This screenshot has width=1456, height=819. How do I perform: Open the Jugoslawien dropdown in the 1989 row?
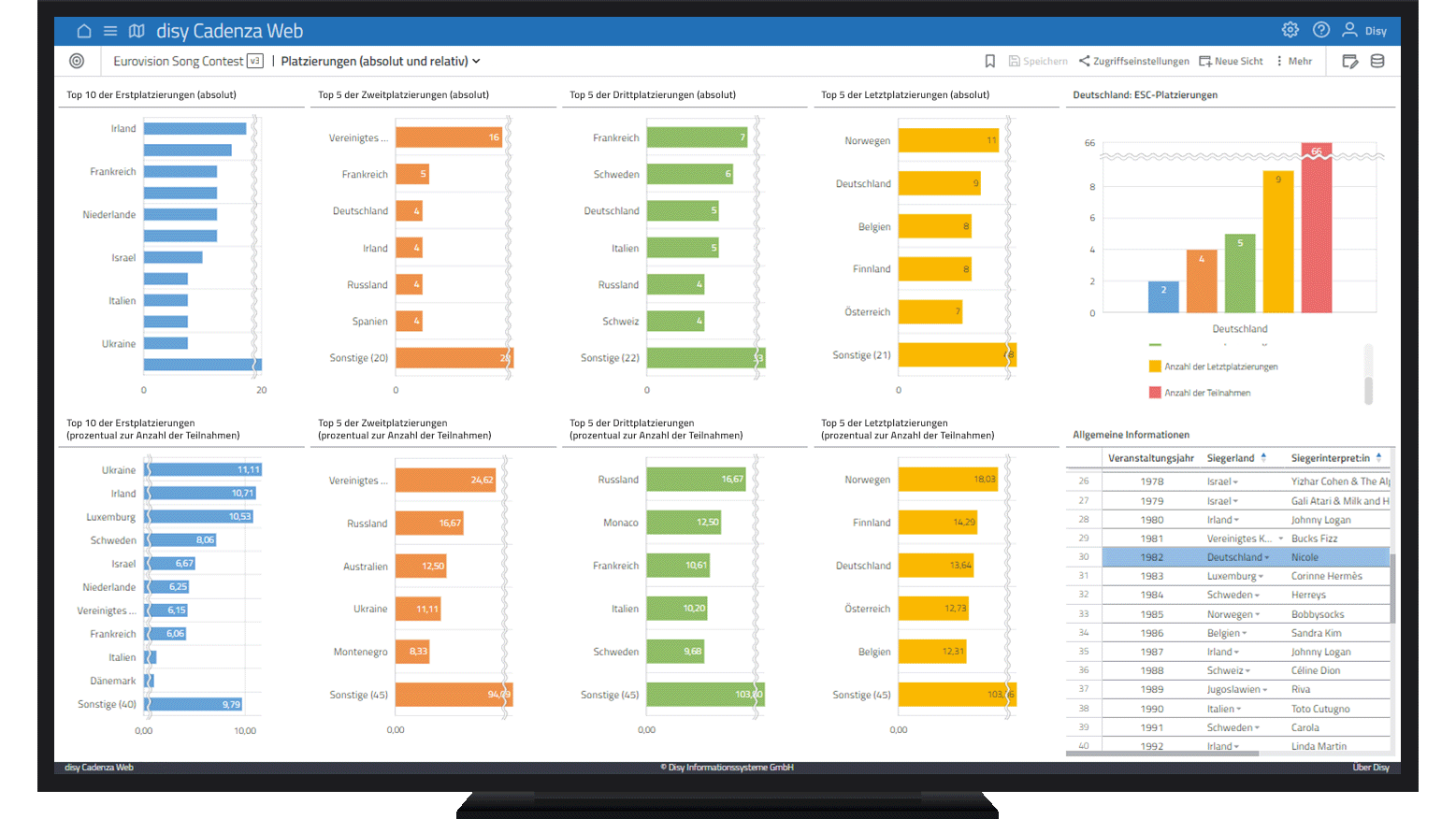pyautogui.click(x=1264, y=690)
